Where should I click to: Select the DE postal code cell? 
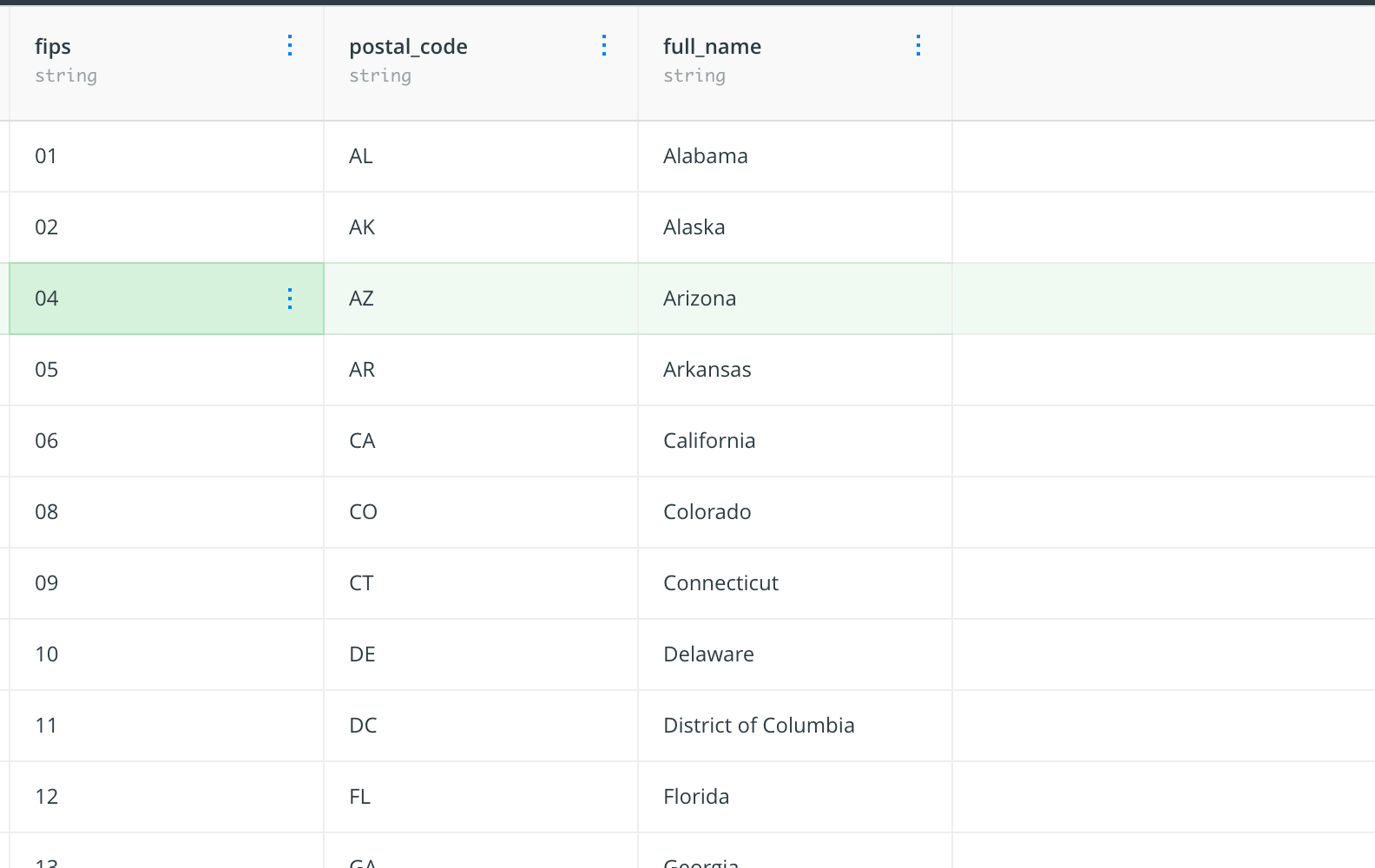click(481, 654)
